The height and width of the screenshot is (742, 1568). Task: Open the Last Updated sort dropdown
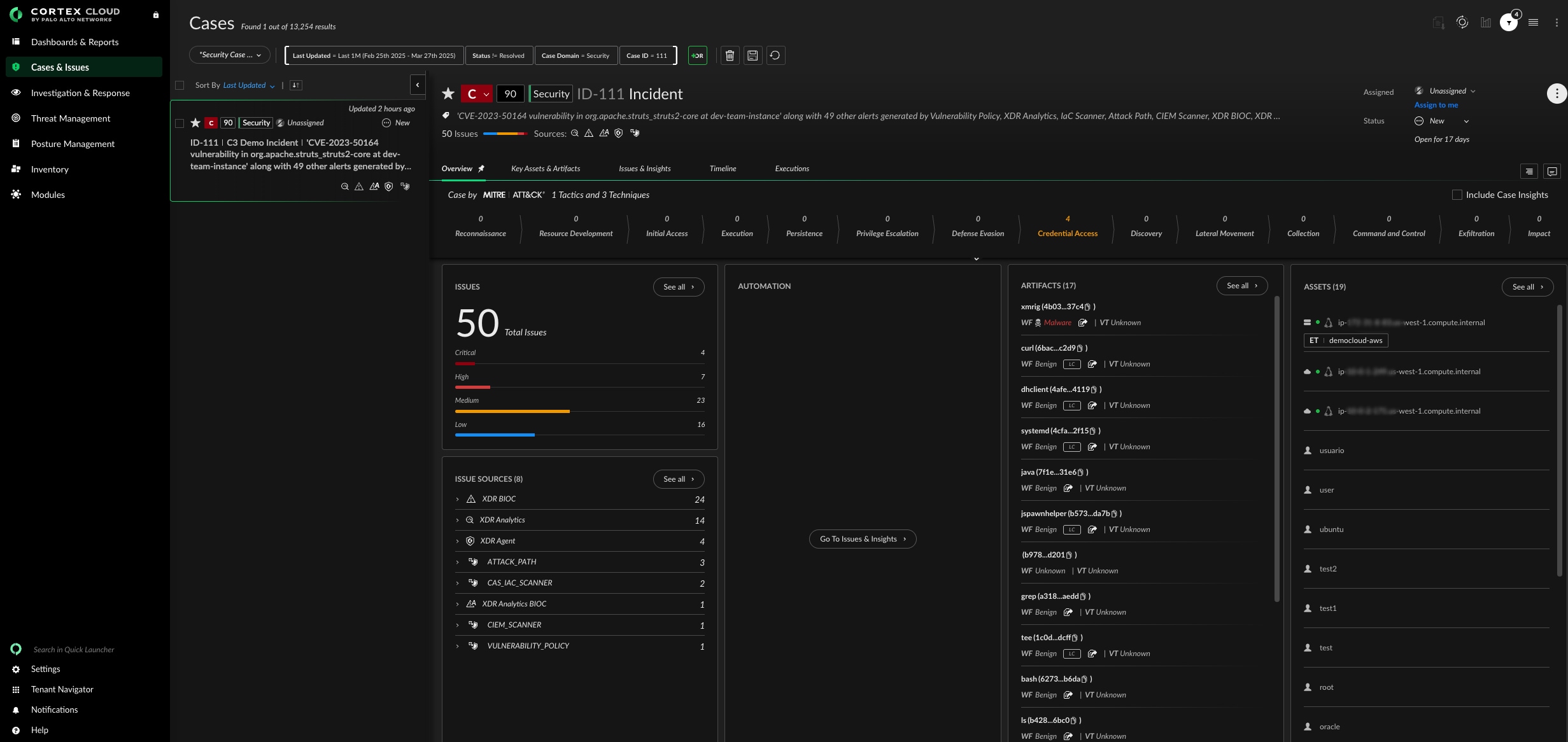pos(249,85)
